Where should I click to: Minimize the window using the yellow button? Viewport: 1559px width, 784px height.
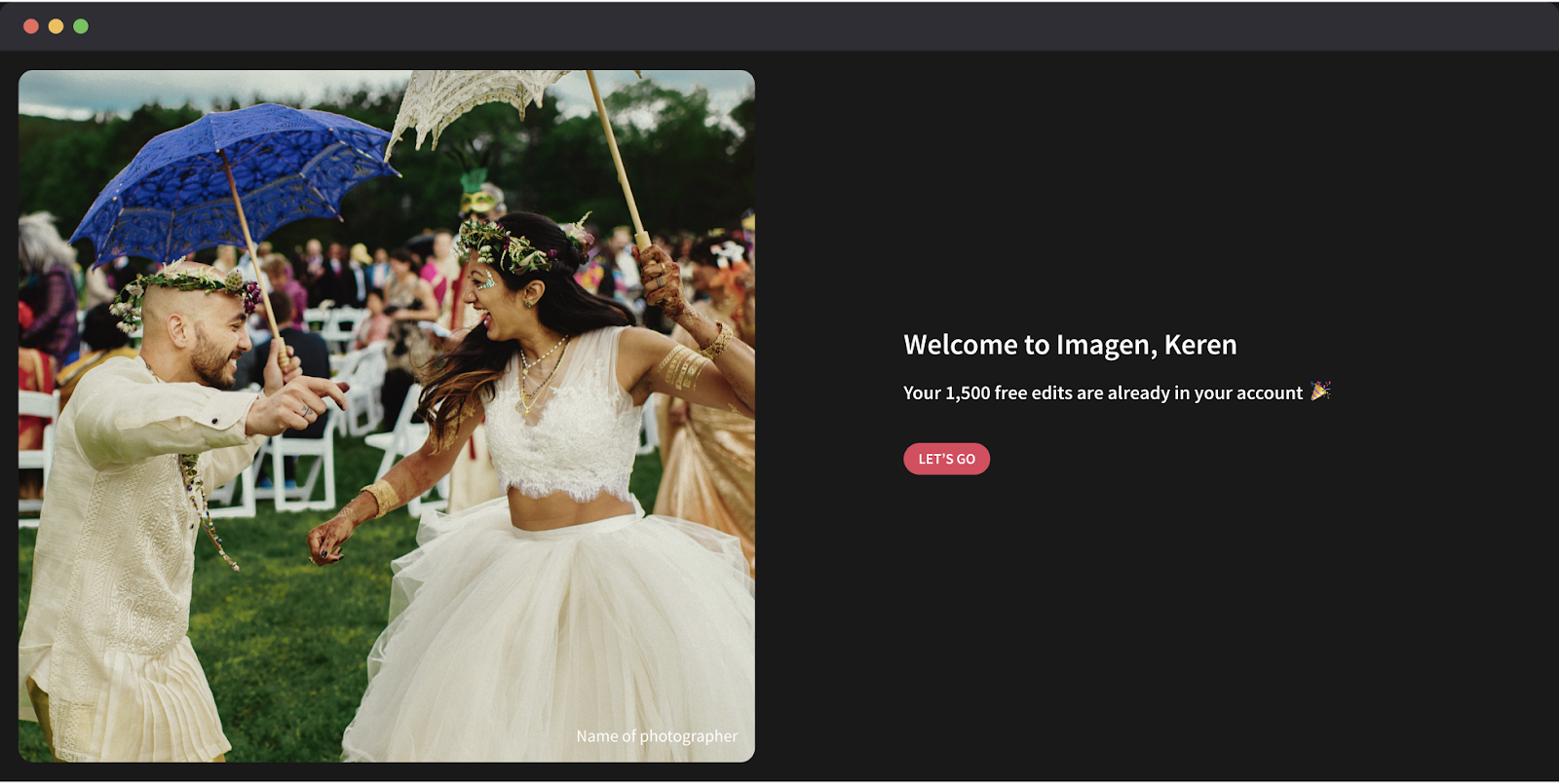[x=56, y=26]
